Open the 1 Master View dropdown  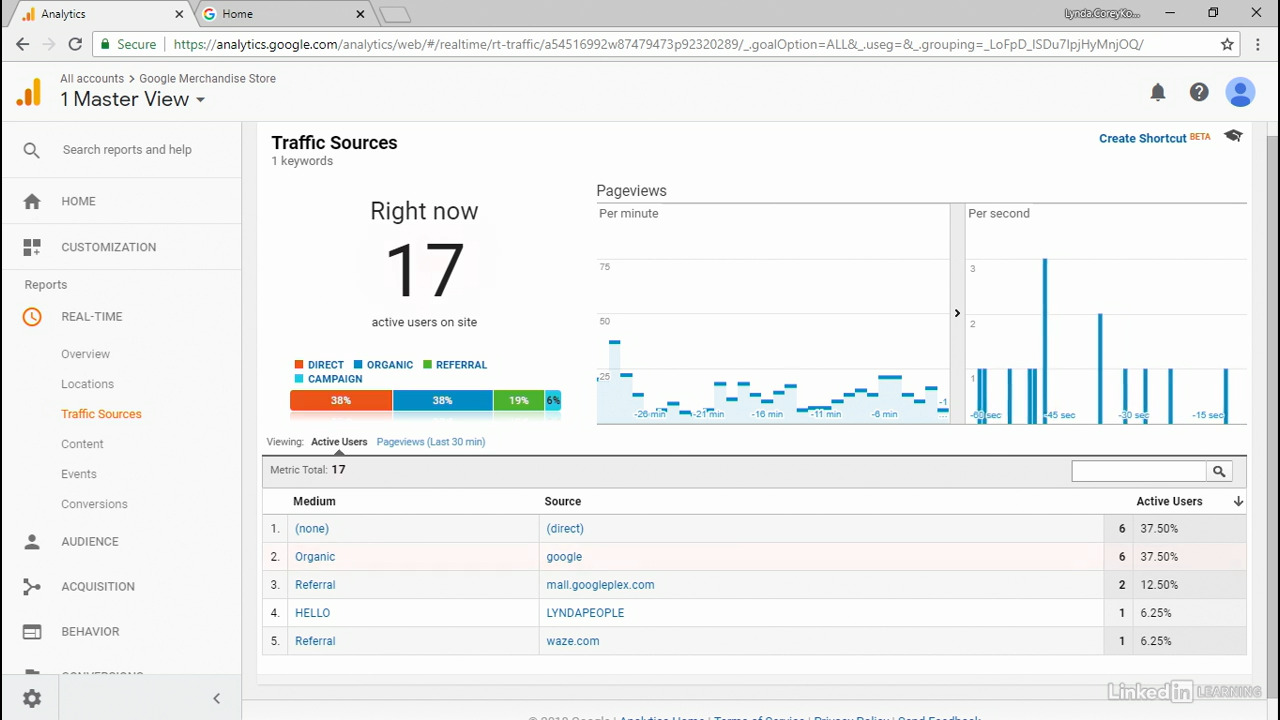(x=132, y=99)
